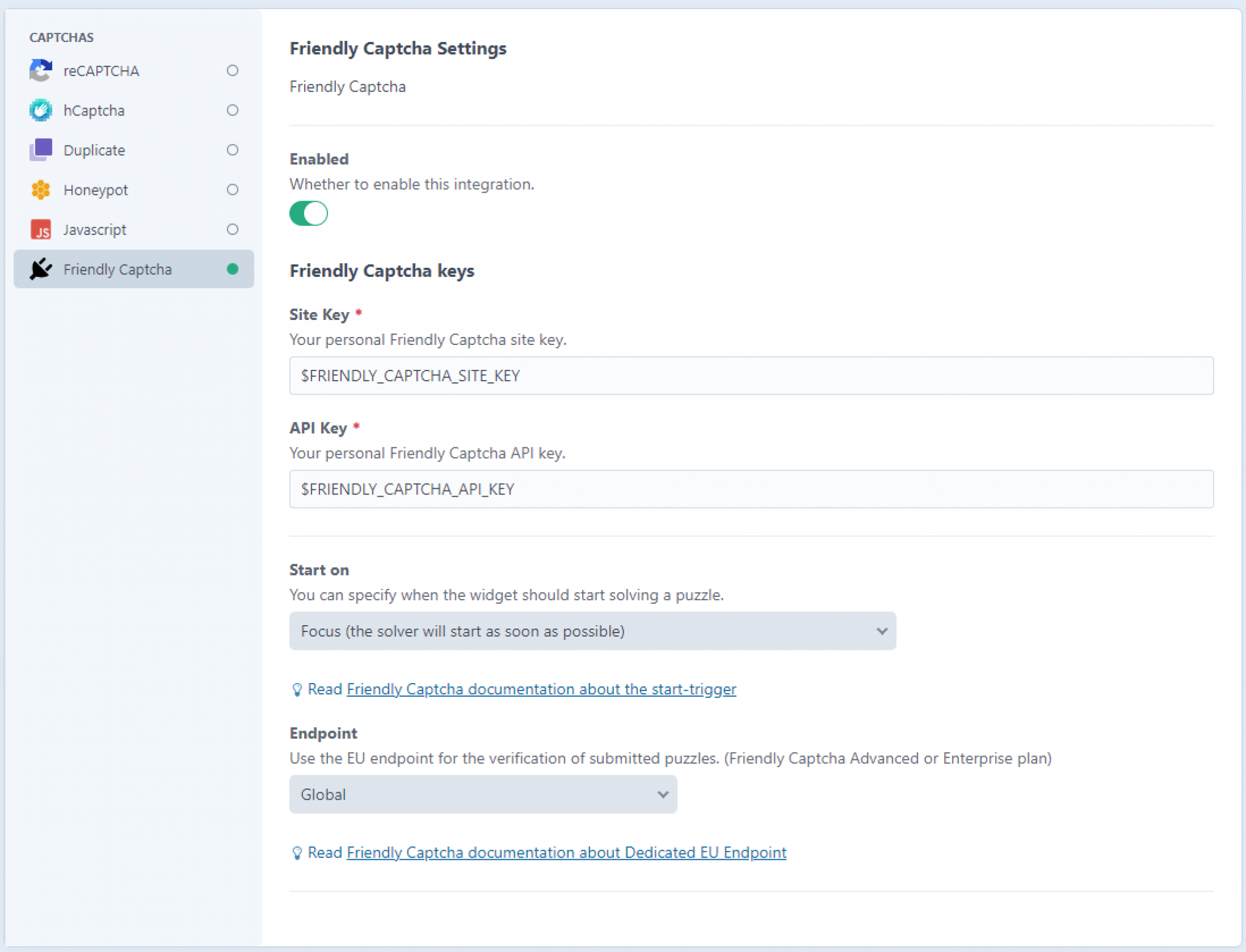This screenshot has height=952, width=1246.
Task: Click the Friendly Captcha keys heading
Action: [382, 271]
